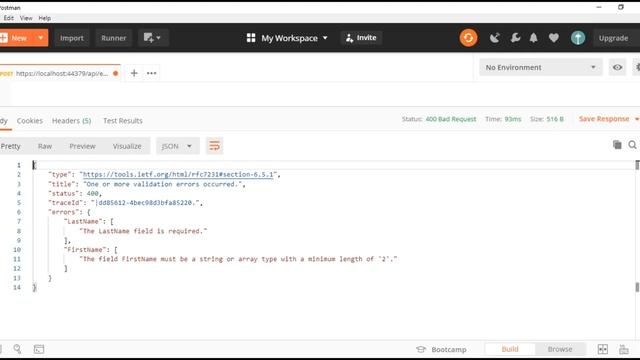Open Find and Replace icon in status bar

[17, 349]
